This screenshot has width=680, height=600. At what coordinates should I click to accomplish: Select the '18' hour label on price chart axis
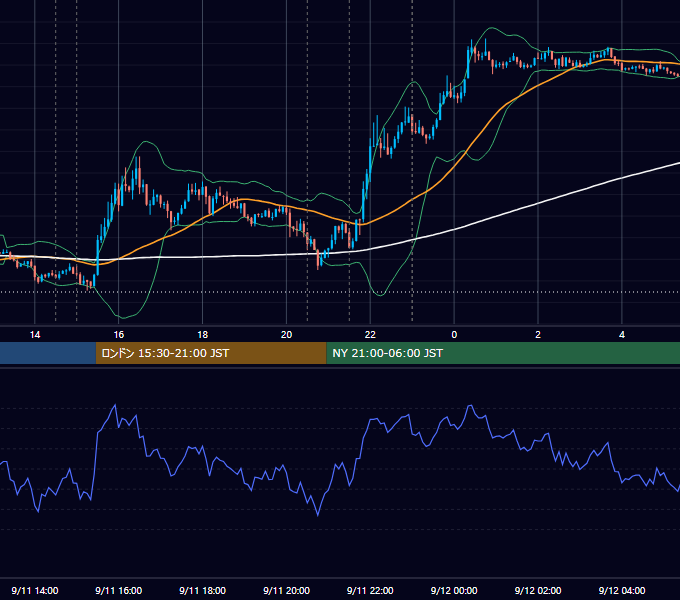203,335
